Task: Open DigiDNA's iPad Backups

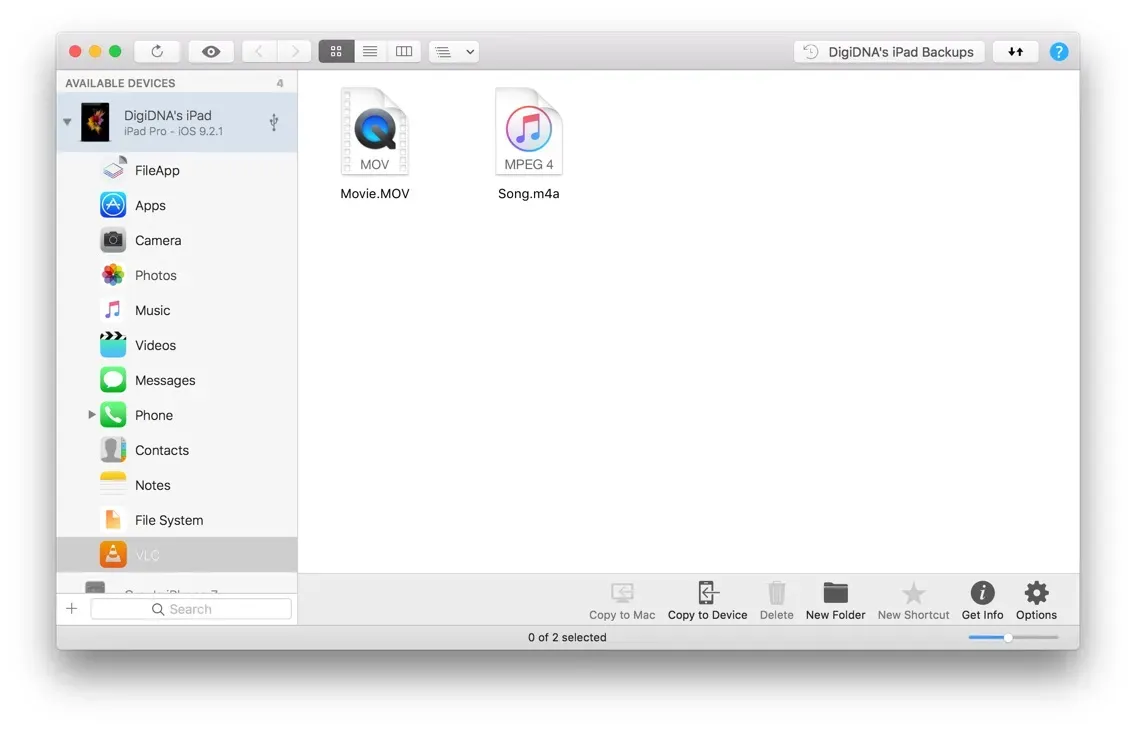Action: (x=888, y=50)
